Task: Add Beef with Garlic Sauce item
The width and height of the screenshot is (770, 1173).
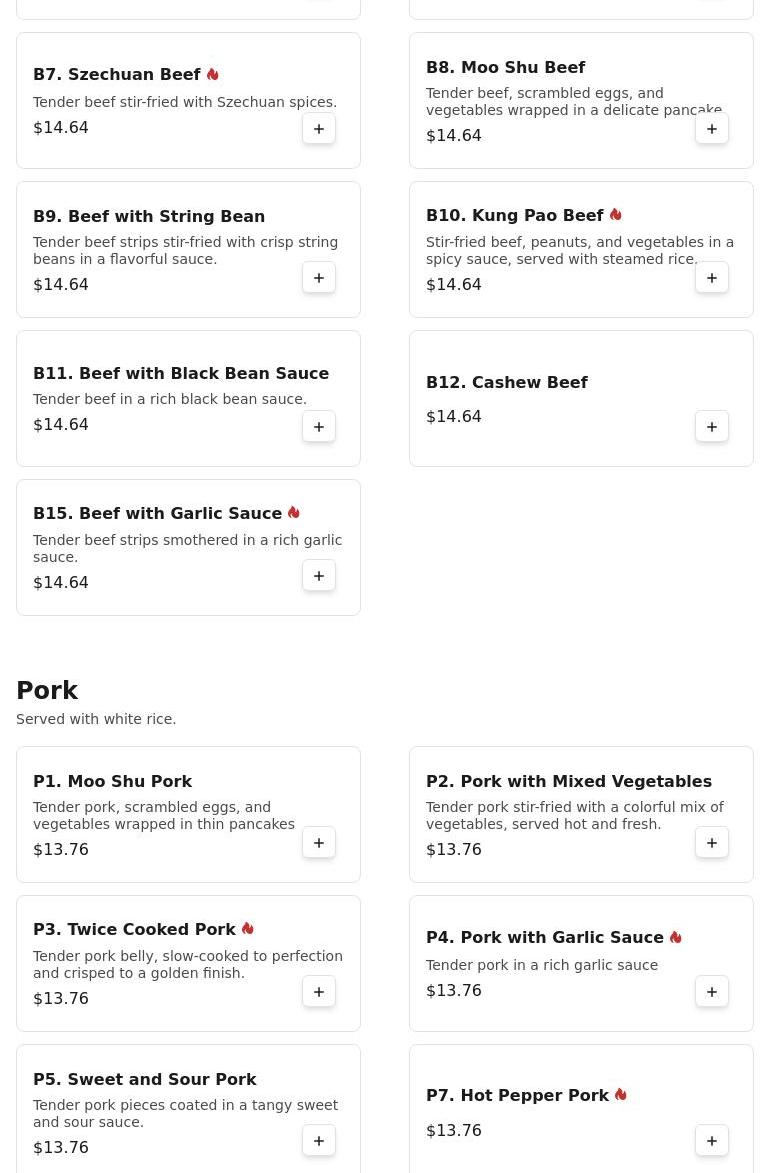Action: [319, 576]
